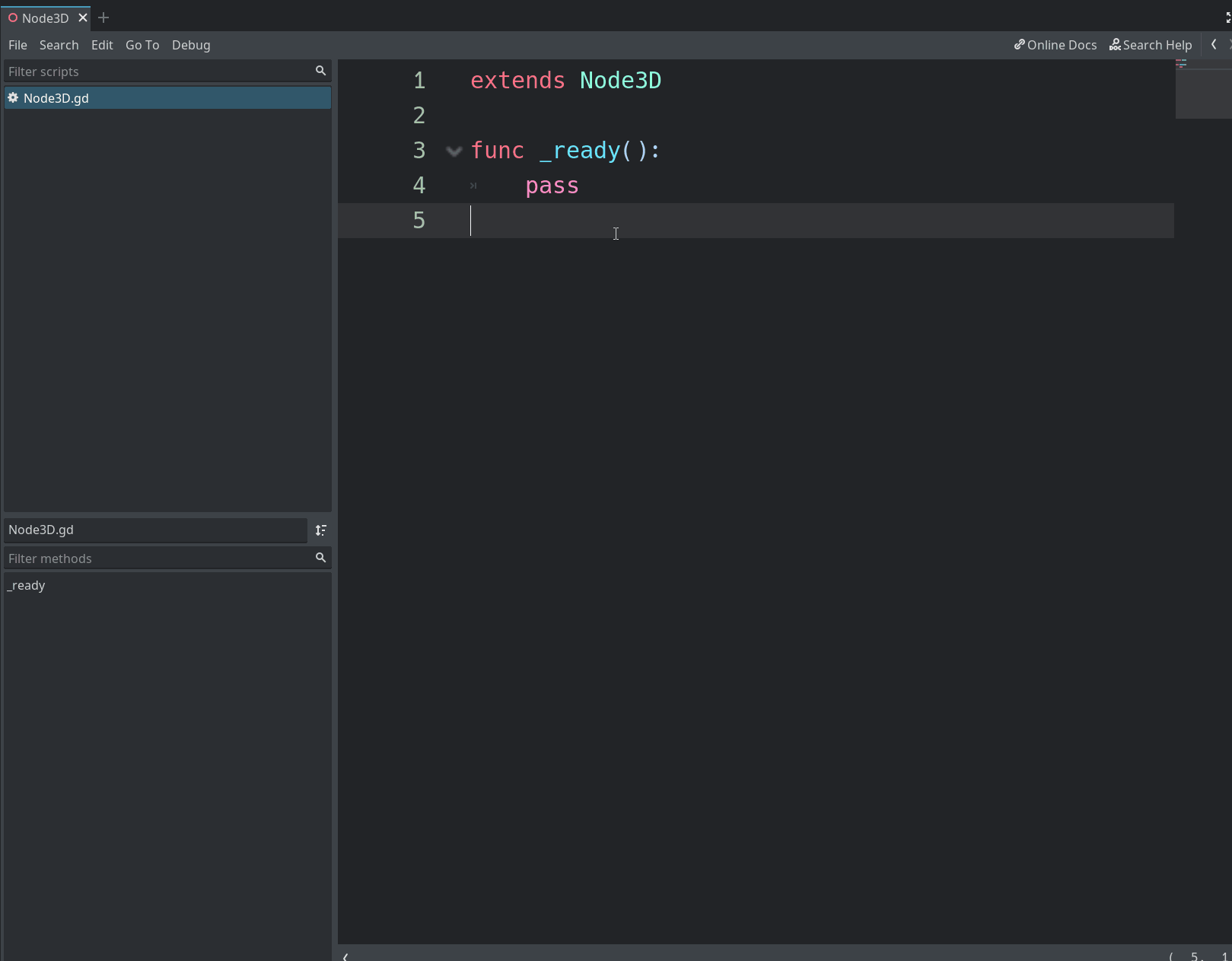
Task: Click the search icon in Filter methods bar
Action: (x=320, y=557)
